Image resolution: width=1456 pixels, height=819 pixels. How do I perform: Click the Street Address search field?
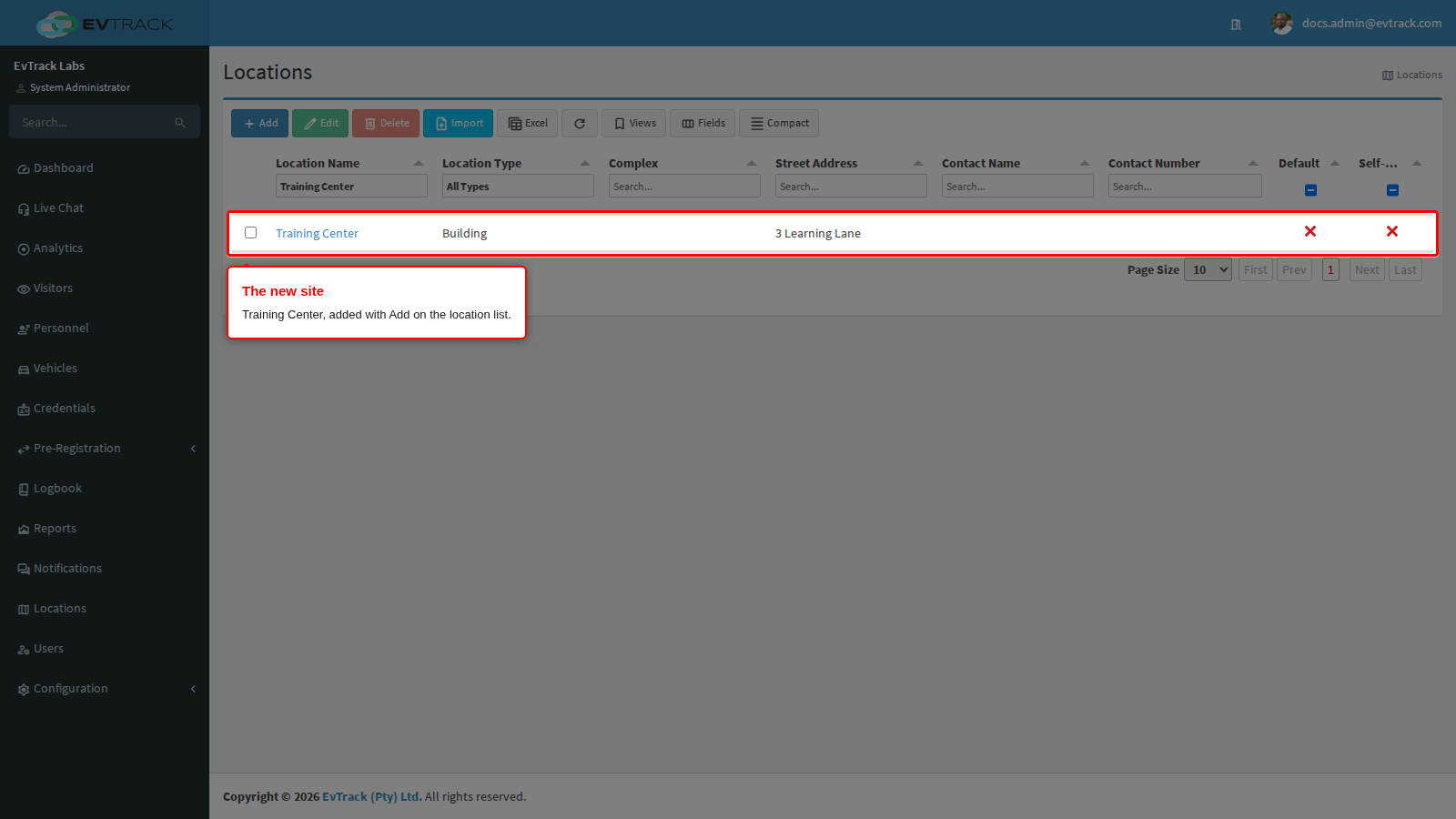click(x=851, y=187)
